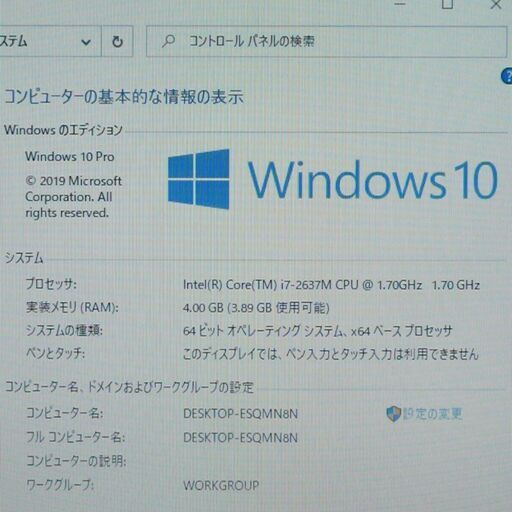Screen dimensions: 512x512
Task: Close the system window
Action: coord(496,4)
